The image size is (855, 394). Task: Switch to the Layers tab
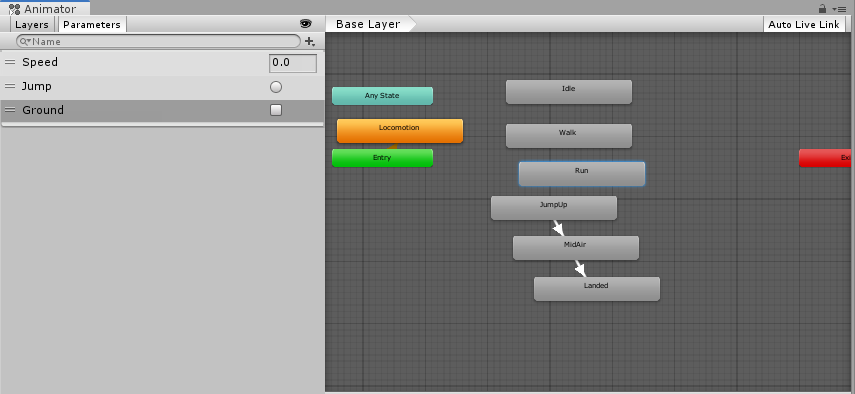tap(32, 25)
